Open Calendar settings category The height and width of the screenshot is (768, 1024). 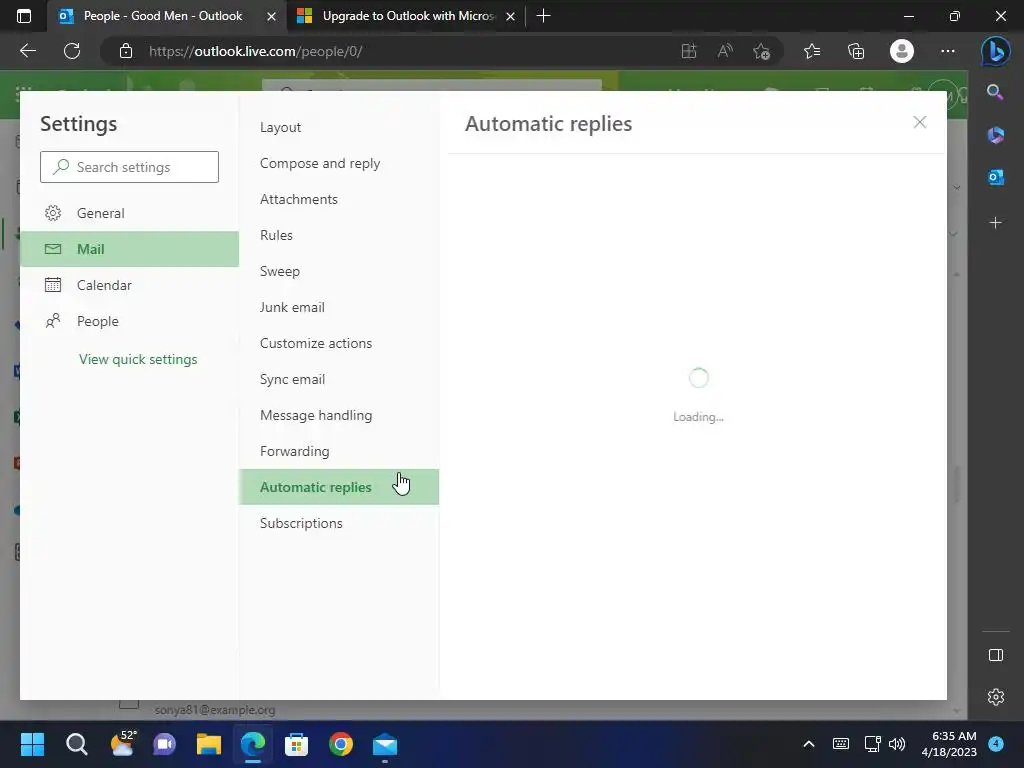129,285
